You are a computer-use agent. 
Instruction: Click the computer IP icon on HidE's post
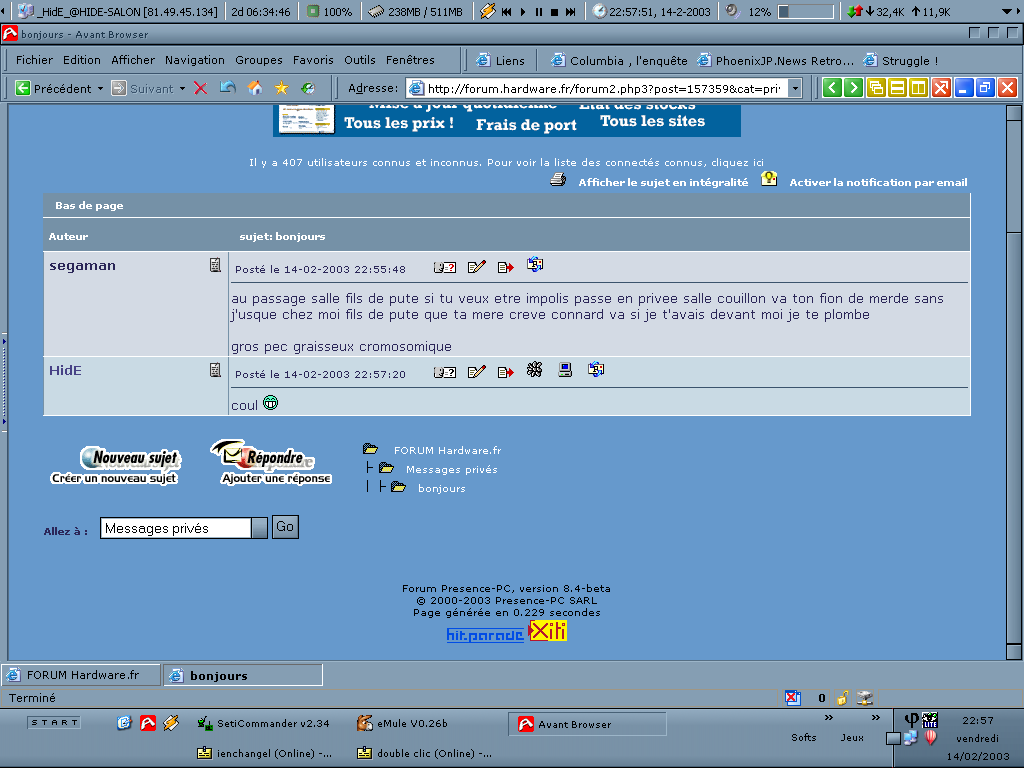564,370
